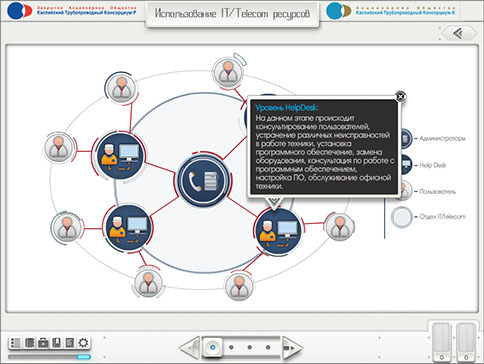Viewport: 484px width, 364px height.
Task: Click the top user avatar node
Action: 228,73
